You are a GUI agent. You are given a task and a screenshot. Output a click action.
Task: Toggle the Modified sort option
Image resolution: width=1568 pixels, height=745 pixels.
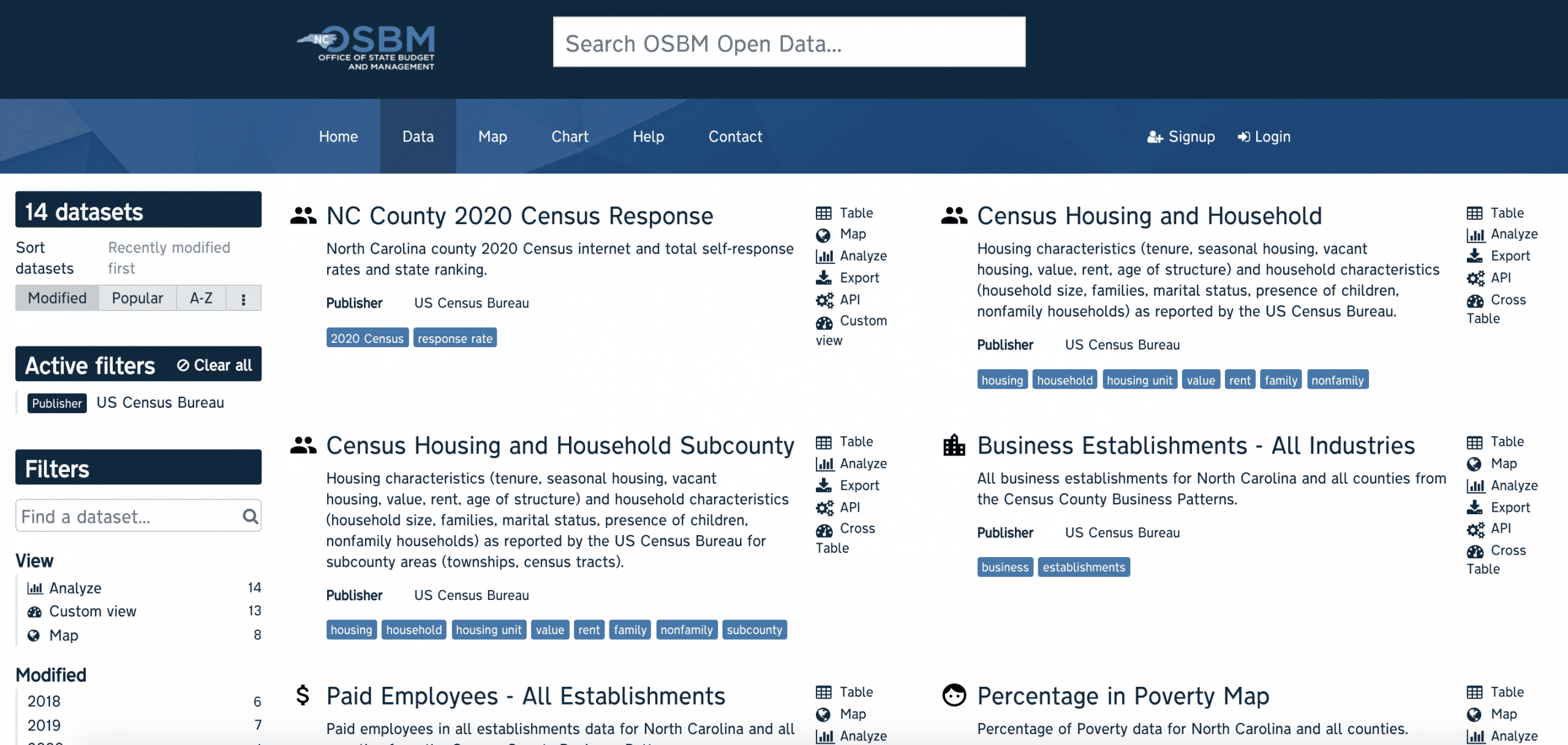pos(57,298)
